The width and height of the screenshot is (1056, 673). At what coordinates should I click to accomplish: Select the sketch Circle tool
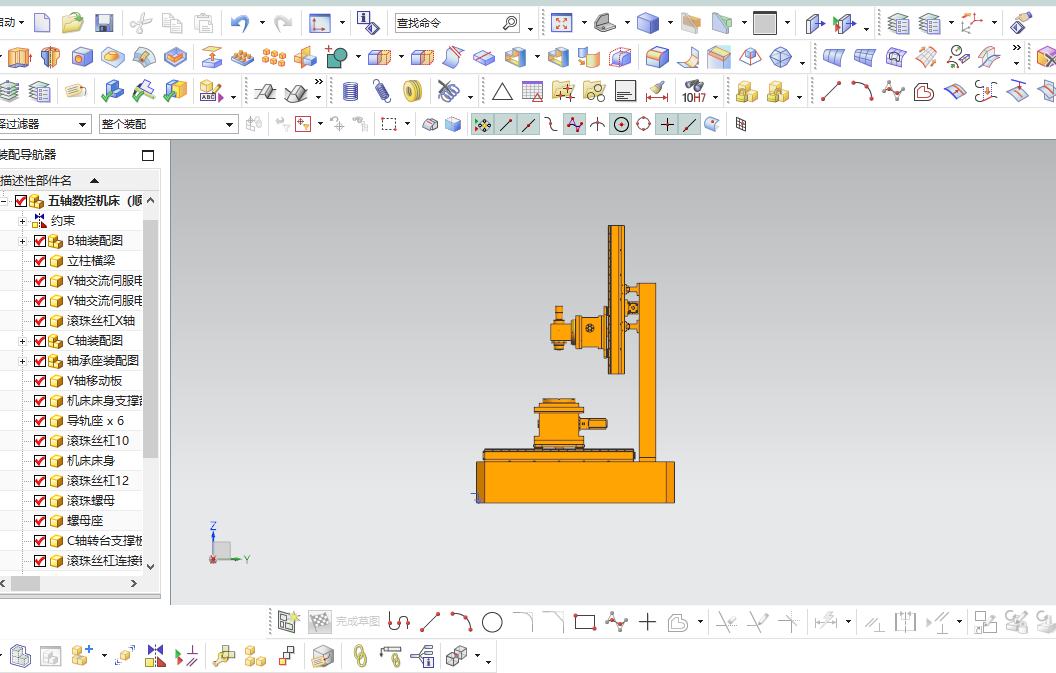pyautogui.click(x=492, y=622)
